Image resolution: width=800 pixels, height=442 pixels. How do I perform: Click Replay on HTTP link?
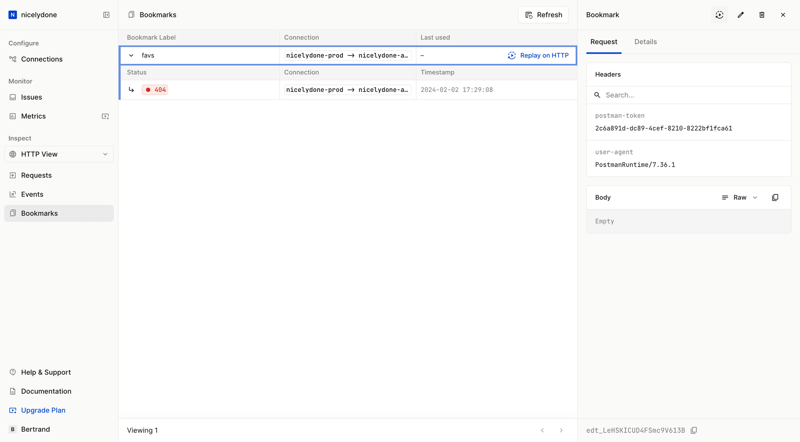click(538, 56)
